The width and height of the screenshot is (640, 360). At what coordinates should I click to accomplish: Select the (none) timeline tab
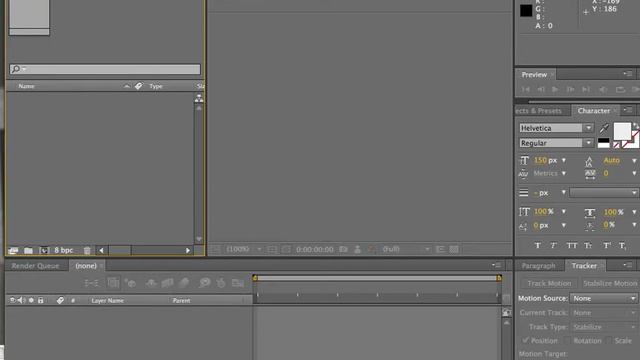click(86, 266)
